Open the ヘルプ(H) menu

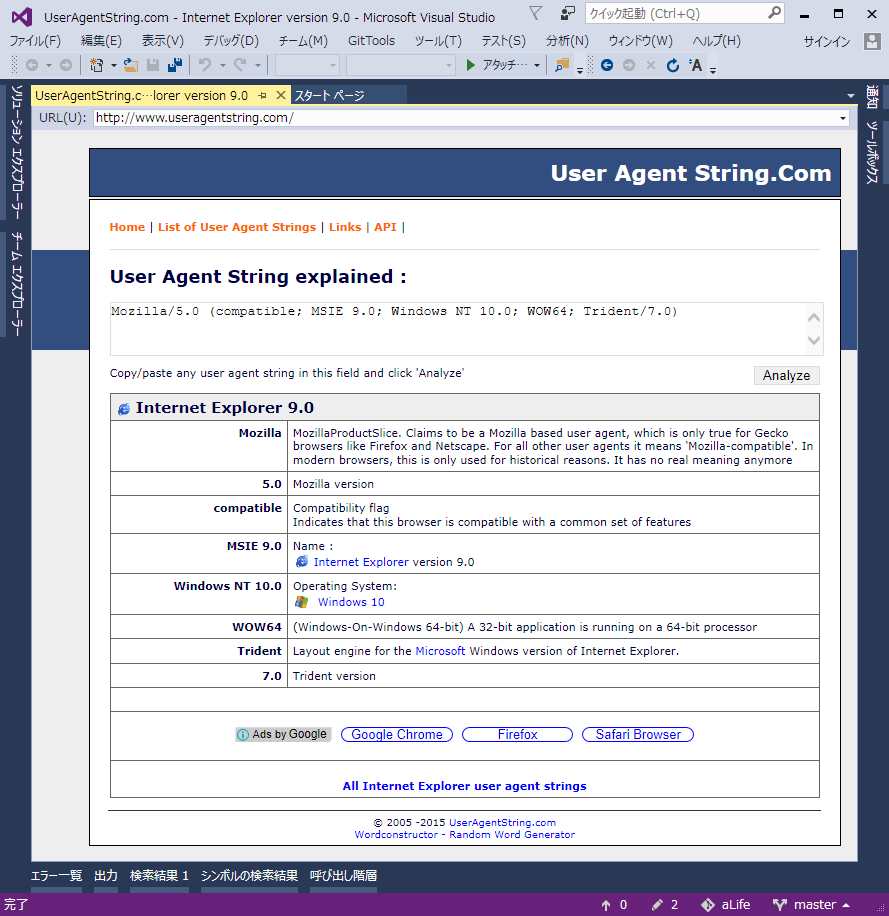[x=716, y=41]
